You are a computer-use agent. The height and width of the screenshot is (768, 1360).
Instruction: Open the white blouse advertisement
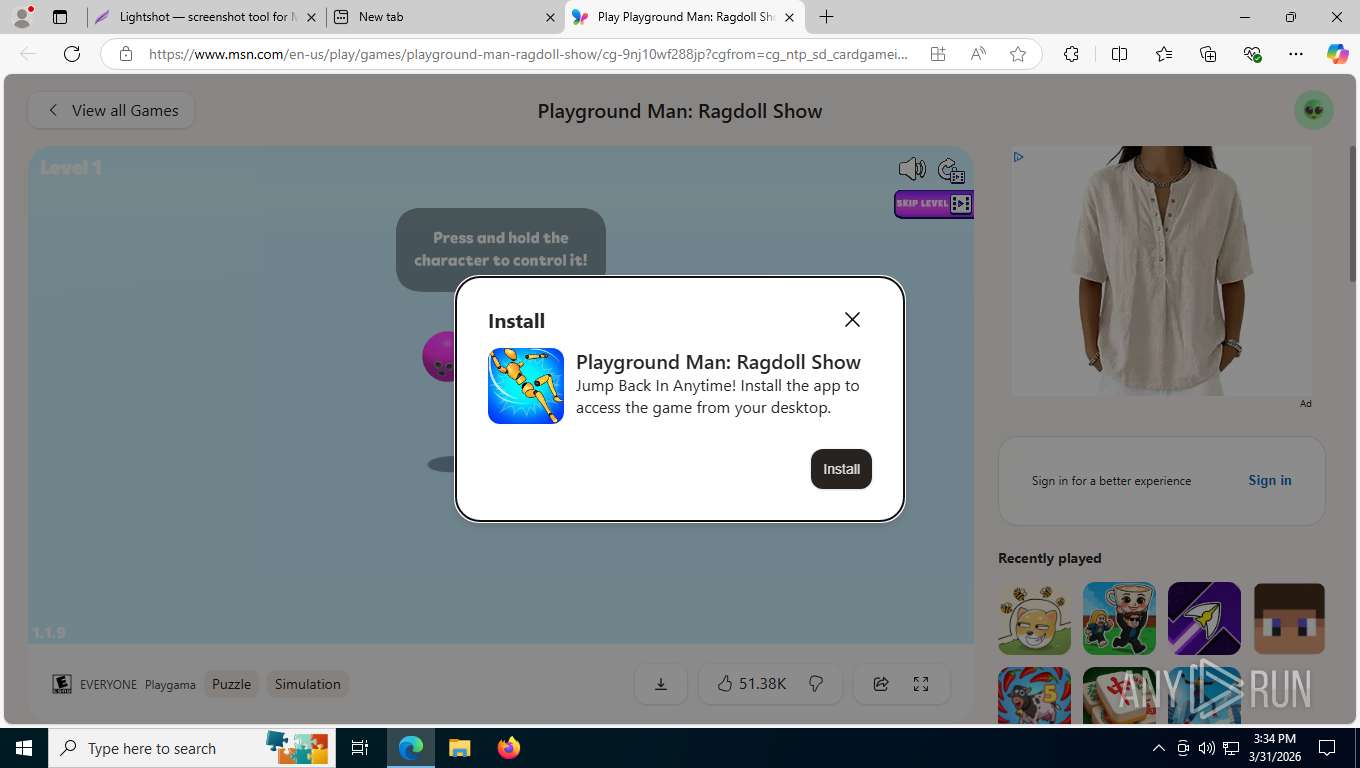pyautogui.click(x=1162, y=271)
